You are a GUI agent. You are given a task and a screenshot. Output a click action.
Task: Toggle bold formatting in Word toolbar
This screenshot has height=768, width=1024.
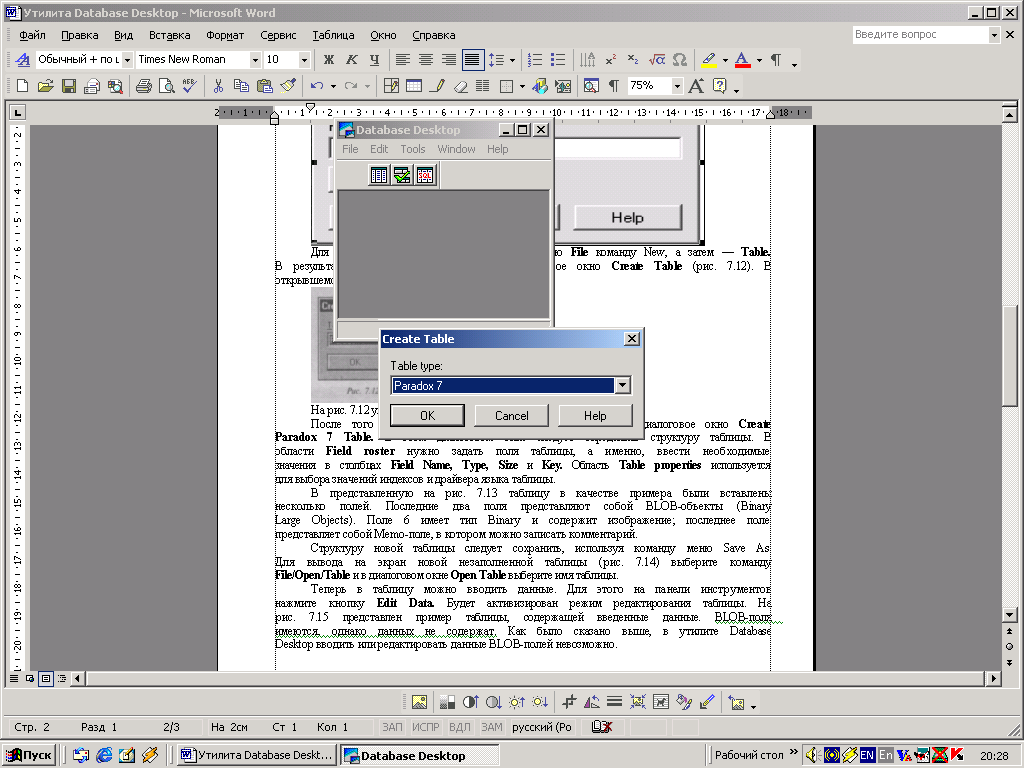(x=328, y=59)
